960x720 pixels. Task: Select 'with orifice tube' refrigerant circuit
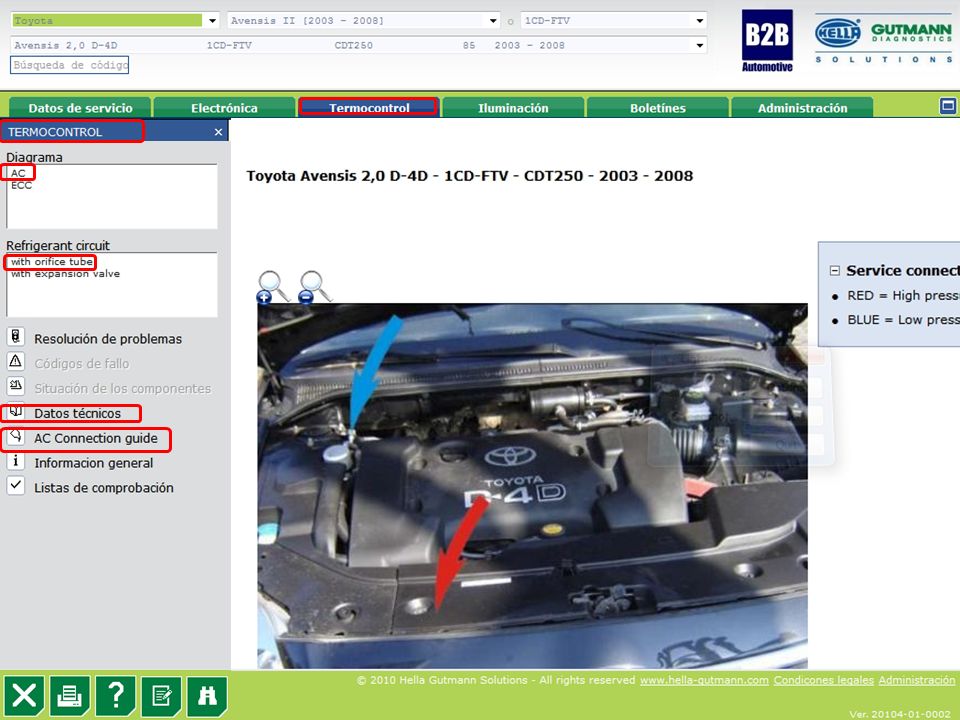[51, 261]
